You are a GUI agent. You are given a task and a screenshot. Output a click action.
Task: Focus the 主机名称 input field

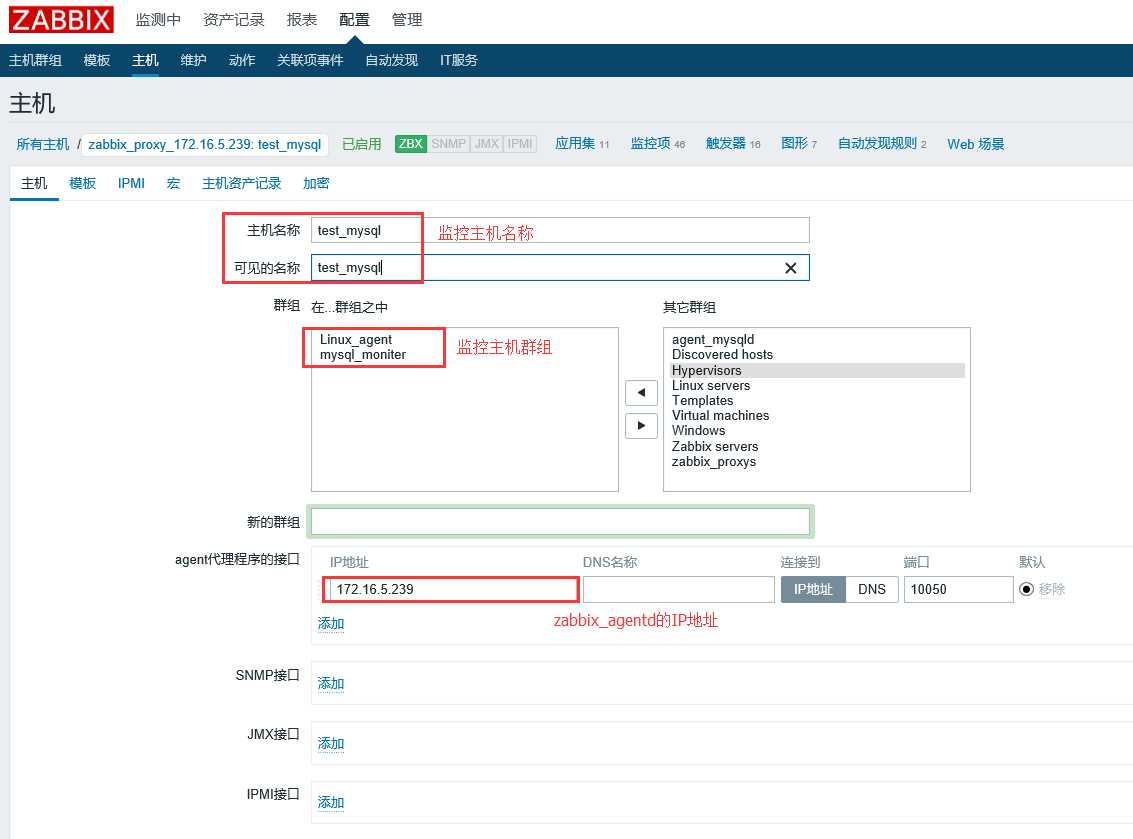(560, 231)
